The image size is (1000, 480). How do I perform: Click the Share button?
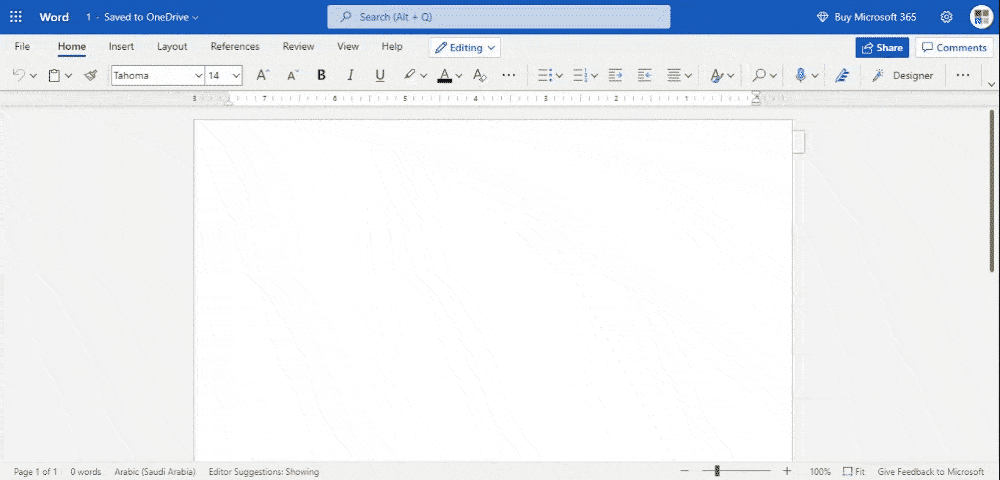tap(881, 48)
